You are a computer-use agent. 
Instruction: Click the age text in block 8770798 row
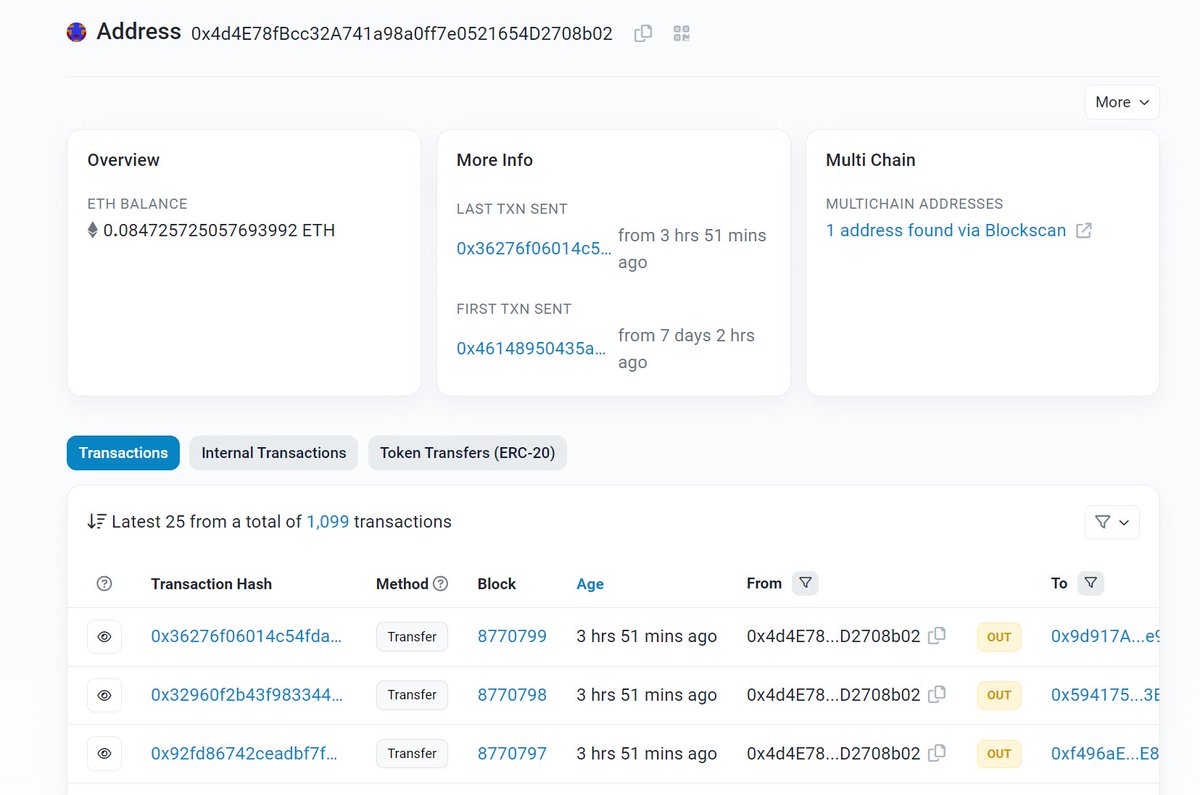[x=647, y=695]
